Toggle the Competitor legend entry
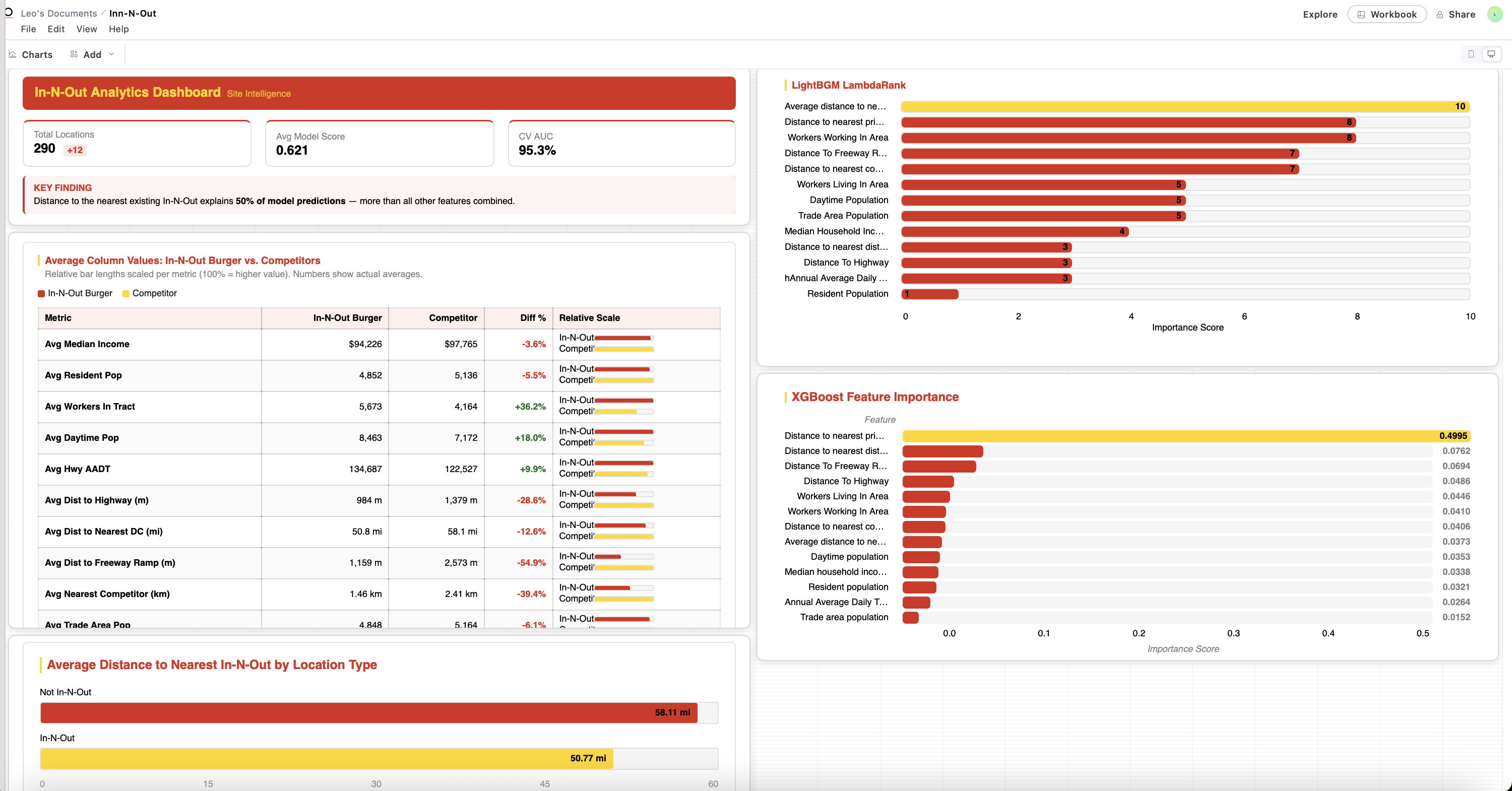Image resolution: width=1512 pixels, height=791 pixels. tap(150, 293)
